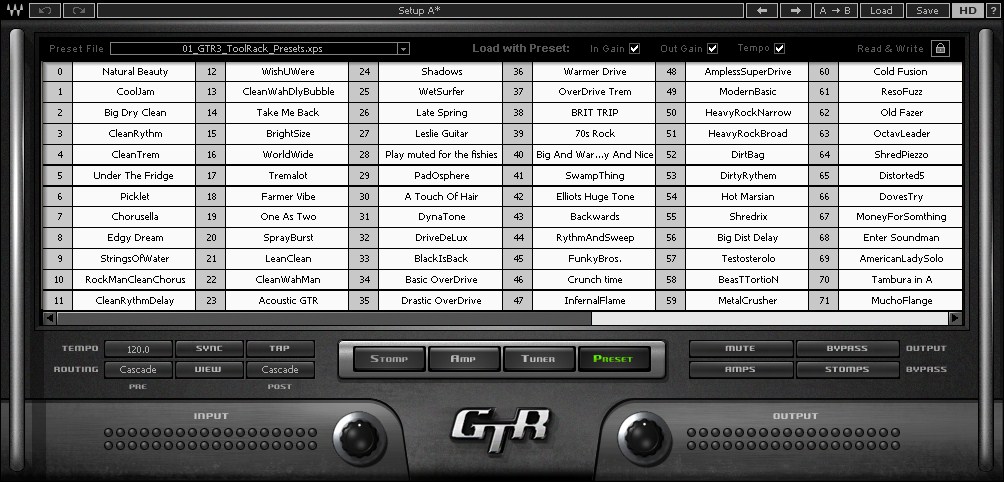Open the Pre routing Cascade selector
The width and height of the screenshot is (1004, 482).
point(138,369)
